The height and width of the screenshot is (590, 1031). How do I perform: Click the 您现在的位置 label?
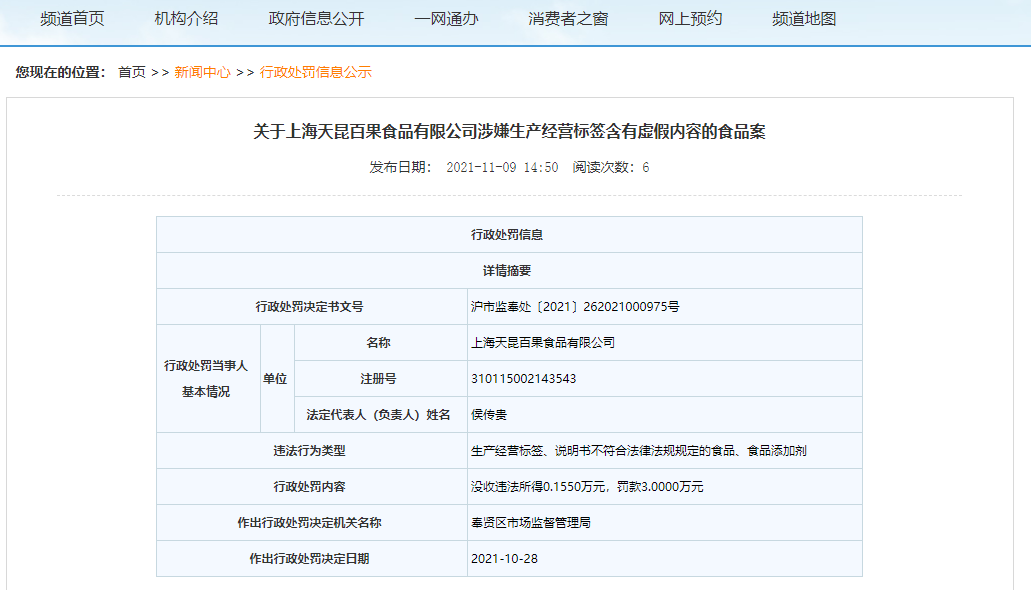click(x=60, y=72)
